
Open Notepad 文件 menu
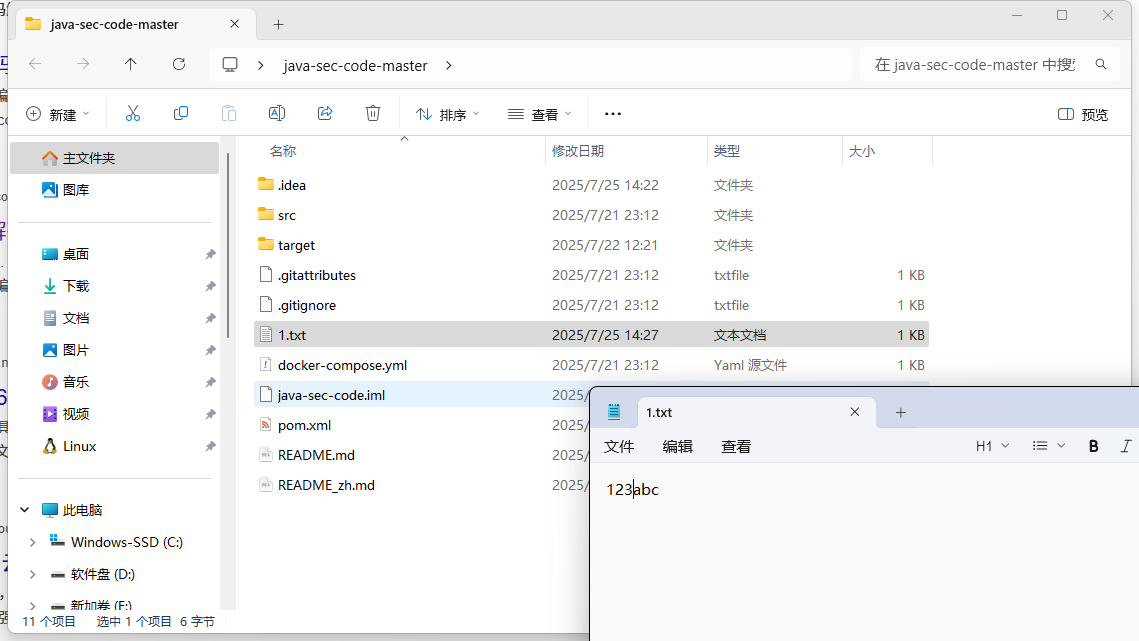[x=619, y=446]
